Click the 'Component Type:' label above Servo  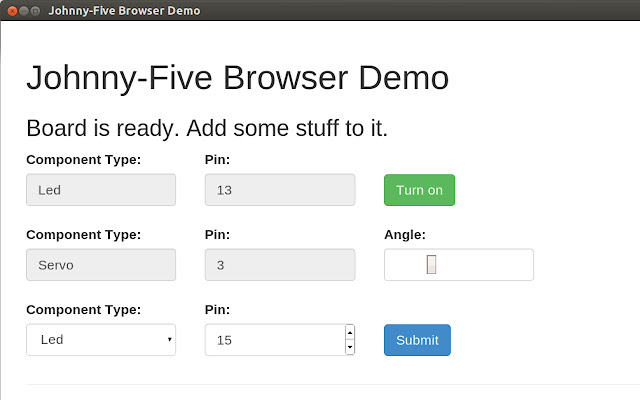tap(84, 235)
